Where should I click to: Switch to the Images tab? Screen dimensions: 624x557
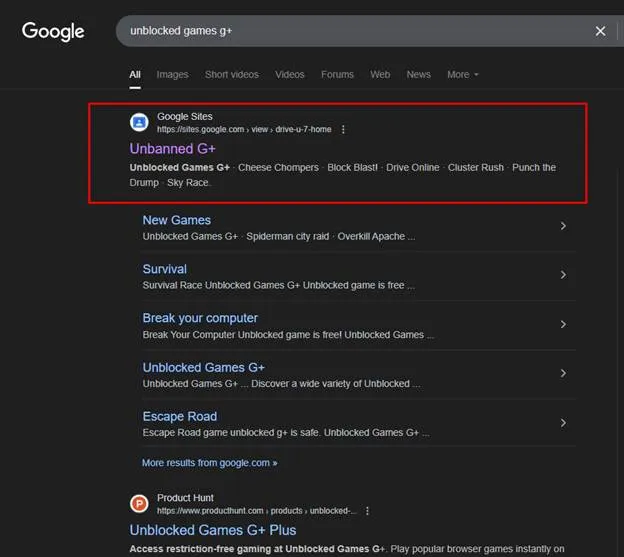(172, 75)
